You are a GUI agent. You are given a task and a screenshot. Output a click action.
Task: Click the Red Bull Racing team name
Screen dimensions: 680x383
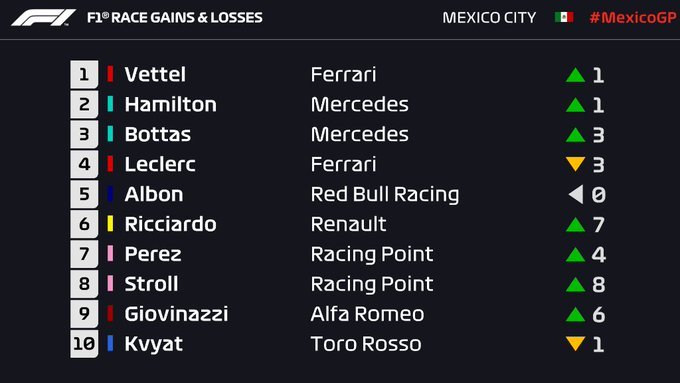[x=385, y=195]
